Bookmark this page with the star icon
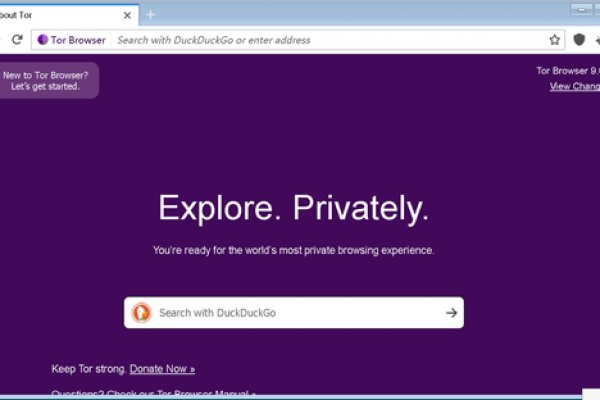This screenshot has width=600, height=400. pos(555,40)
